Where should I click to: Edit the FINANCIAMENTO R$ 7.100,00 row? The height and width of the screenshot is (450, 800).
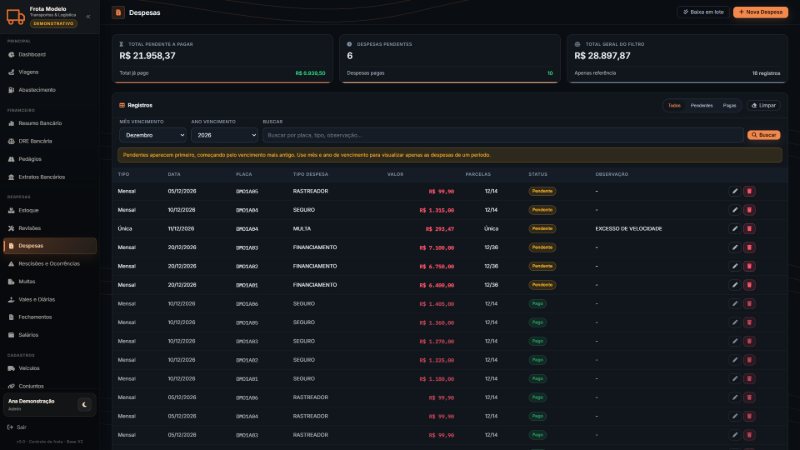(x=735, y=247)
